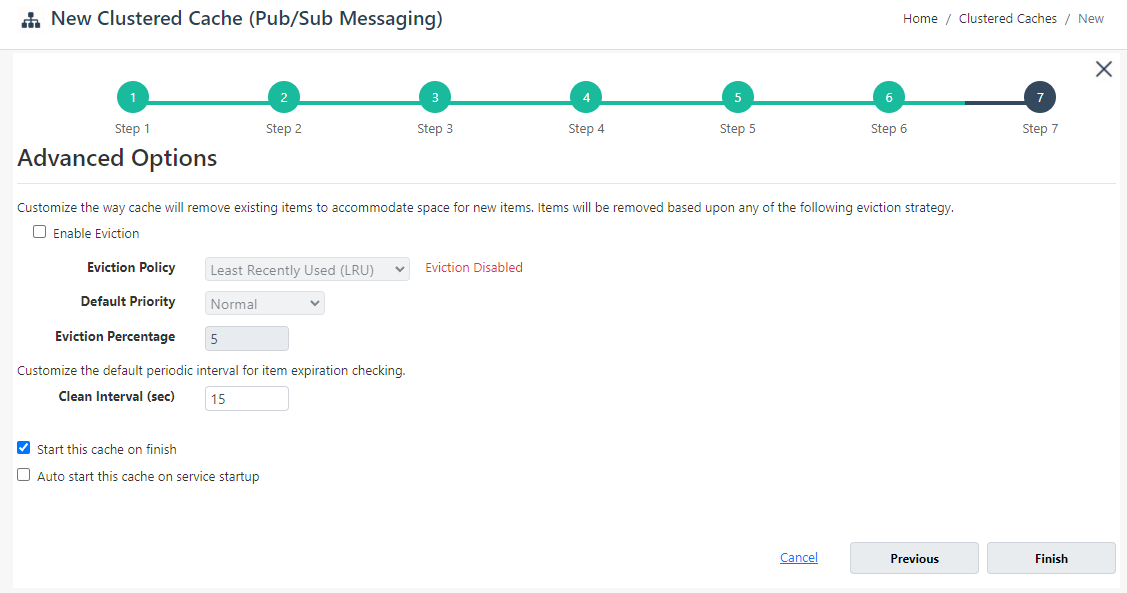Go to Clustered Caches breadcrumb
Image resolution: width=1127 pixels, height=593 pixels.
click(x=1008, y=19)
